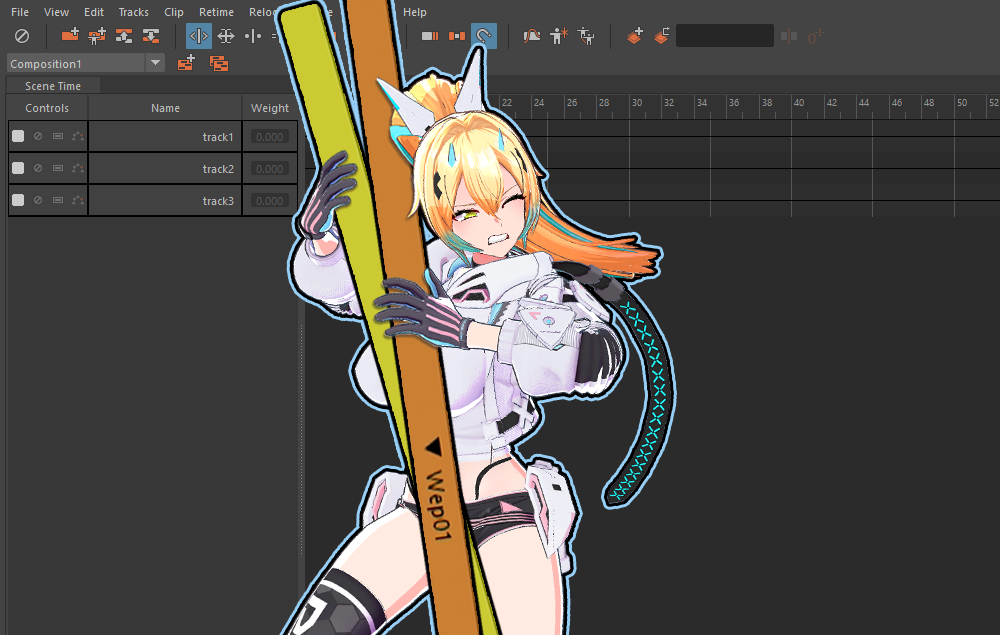This screenshot has width=1000, height=635.
Task: Open the Tracks menu
Action: [x=133, y=12]
